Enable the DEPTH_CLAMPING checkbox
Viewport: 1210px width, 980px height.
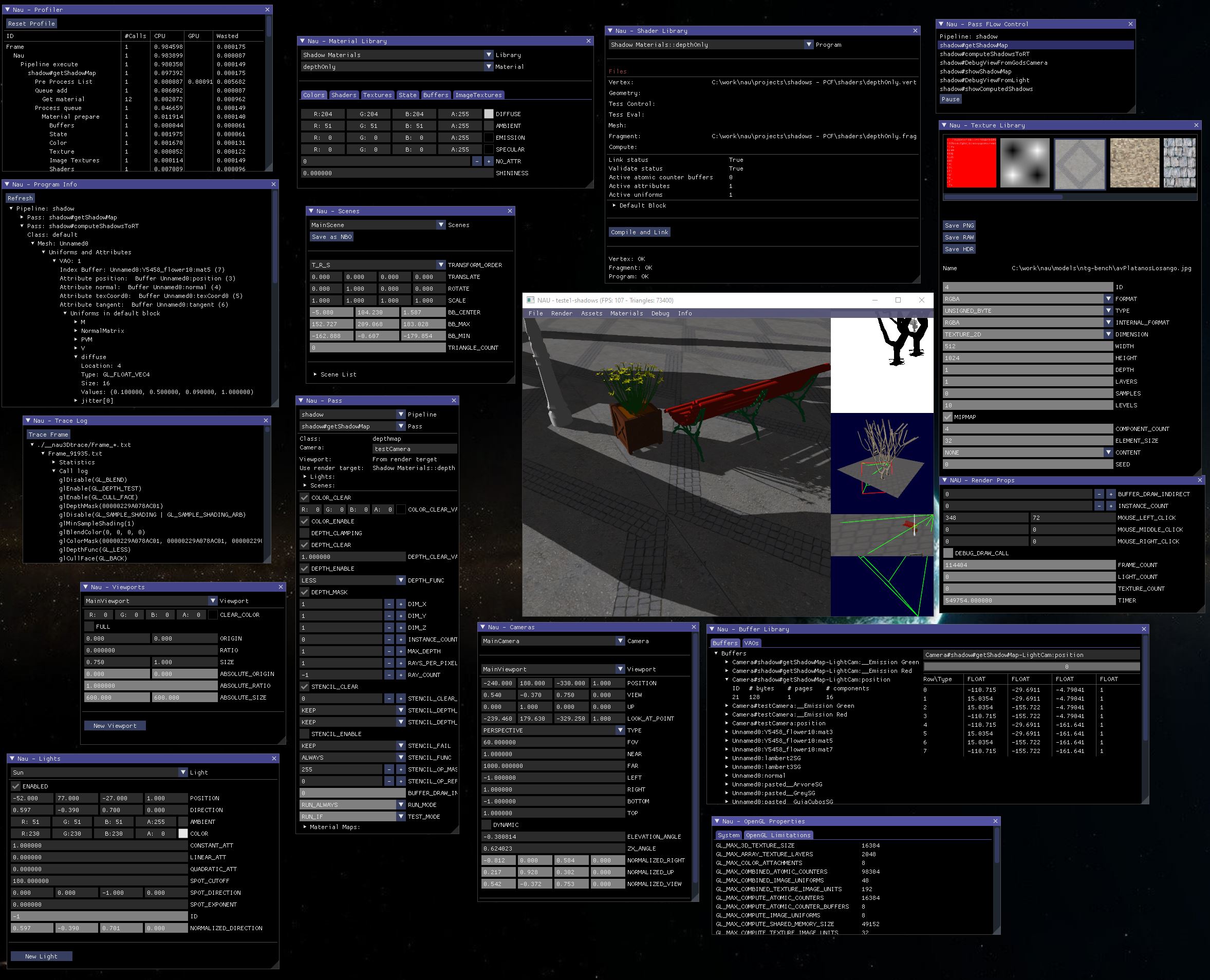304,533
